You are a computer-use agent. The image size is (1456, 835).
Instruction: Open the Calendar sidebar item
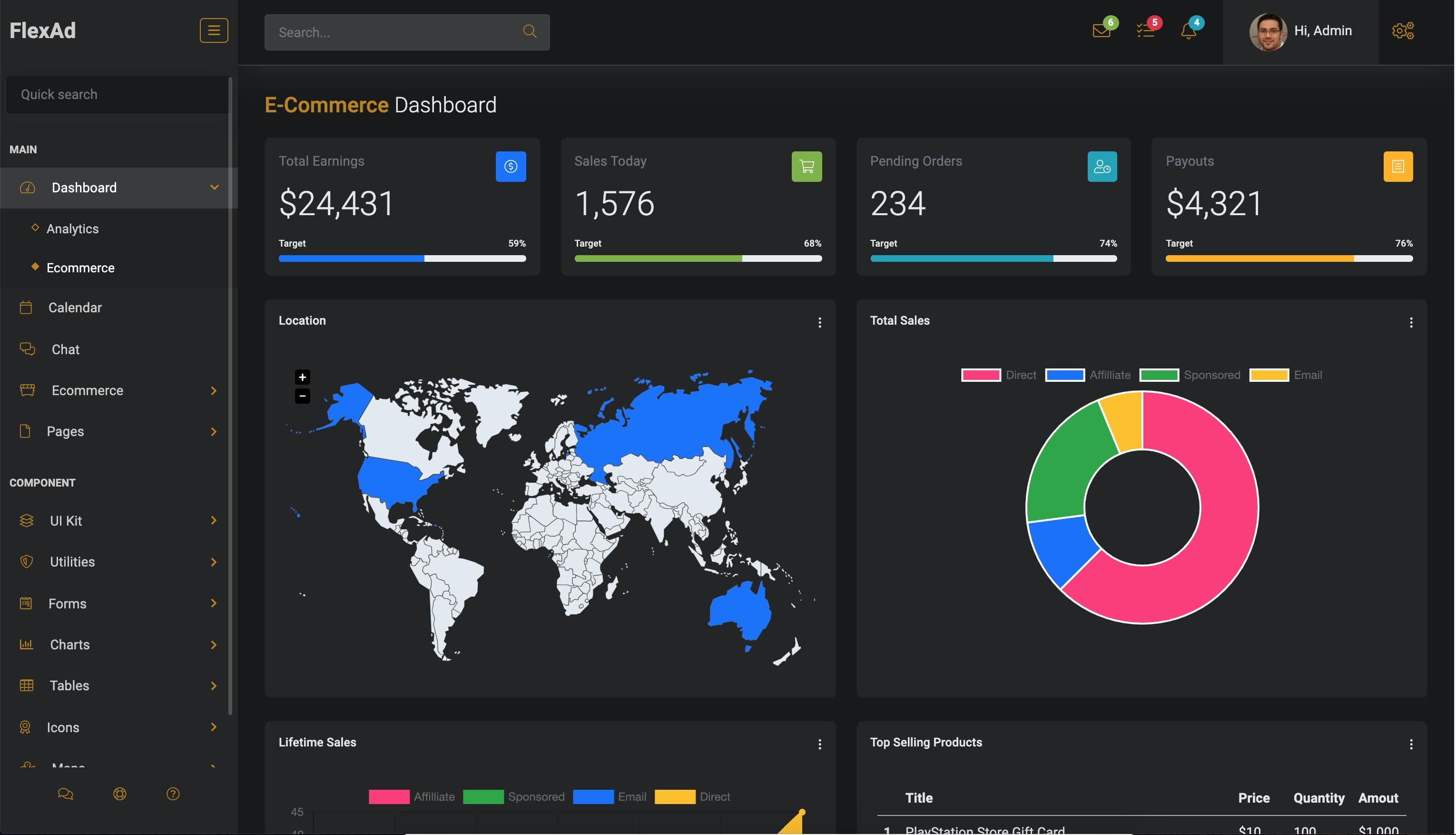pyautogui.click(x=75, y=308)
